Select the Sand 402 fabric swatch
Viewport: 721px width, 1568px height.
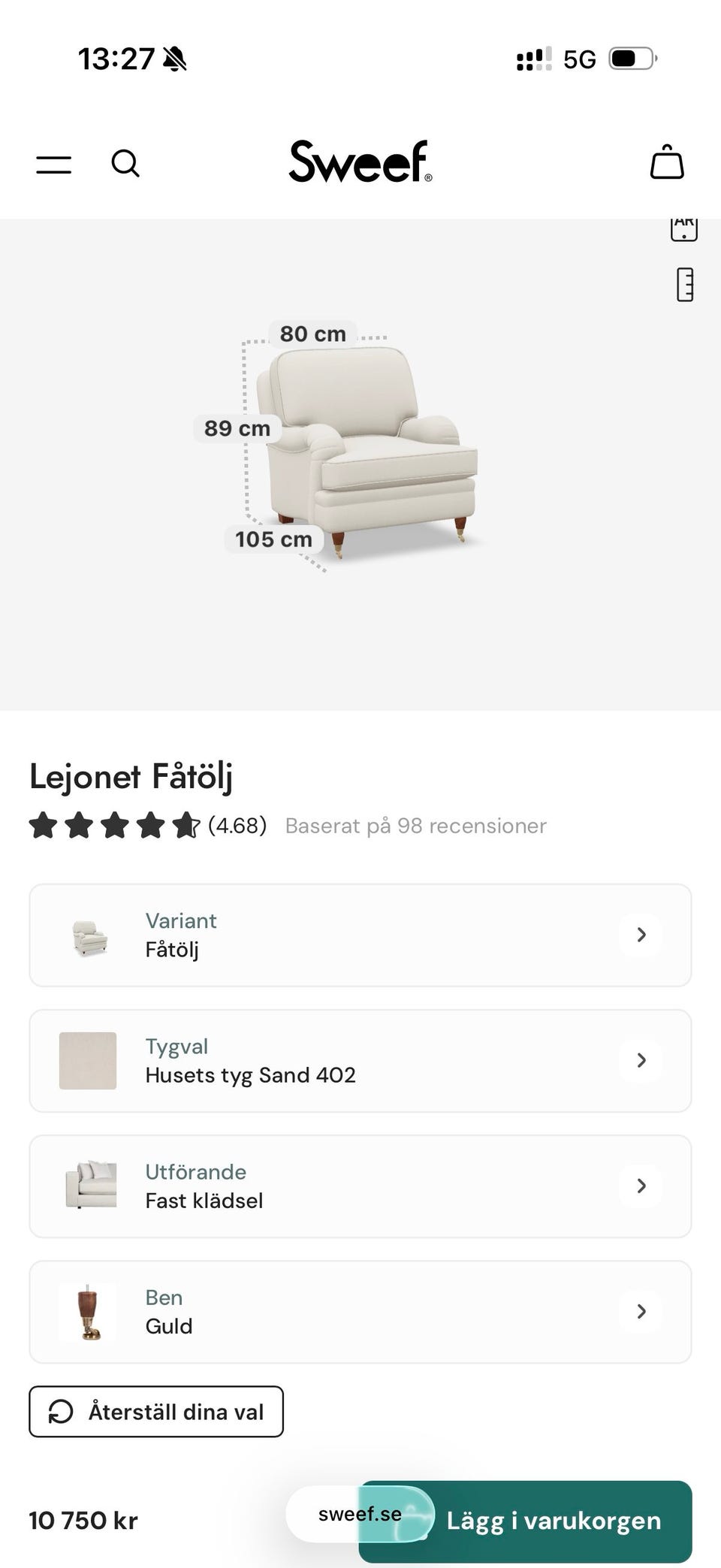pyautogui.click(x=88, y=1061)
